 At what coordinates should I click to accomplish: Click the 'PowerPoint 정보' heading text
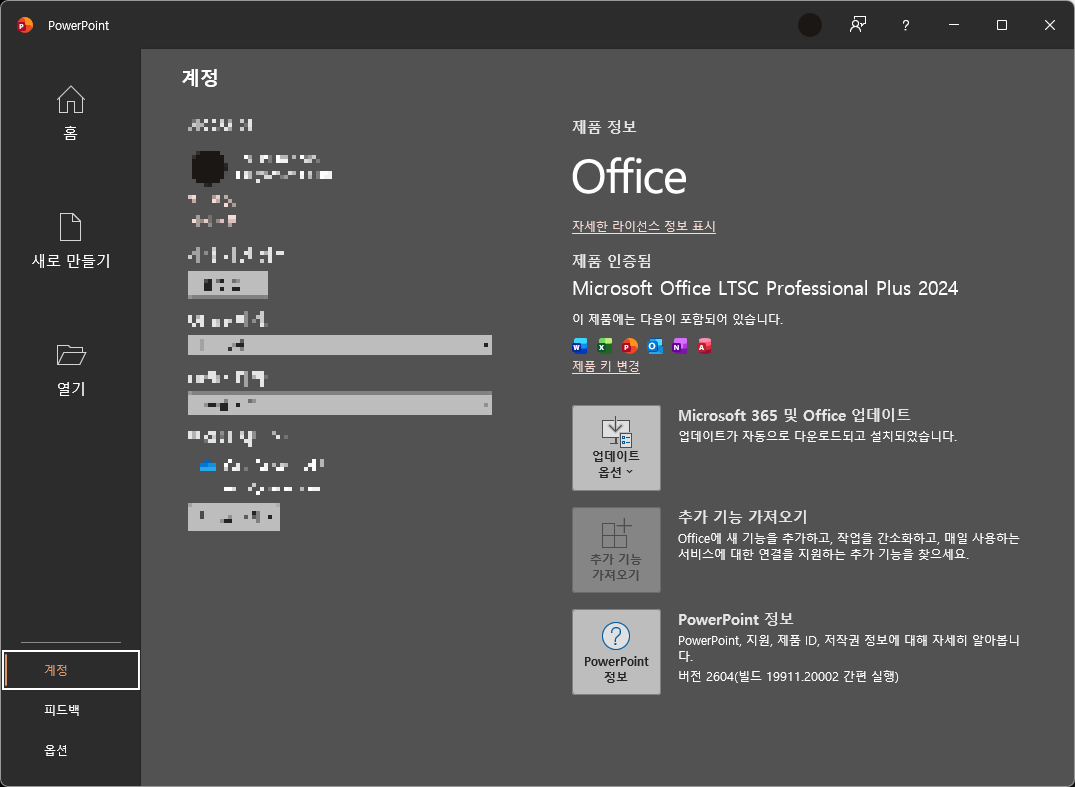tap(736, 619)
